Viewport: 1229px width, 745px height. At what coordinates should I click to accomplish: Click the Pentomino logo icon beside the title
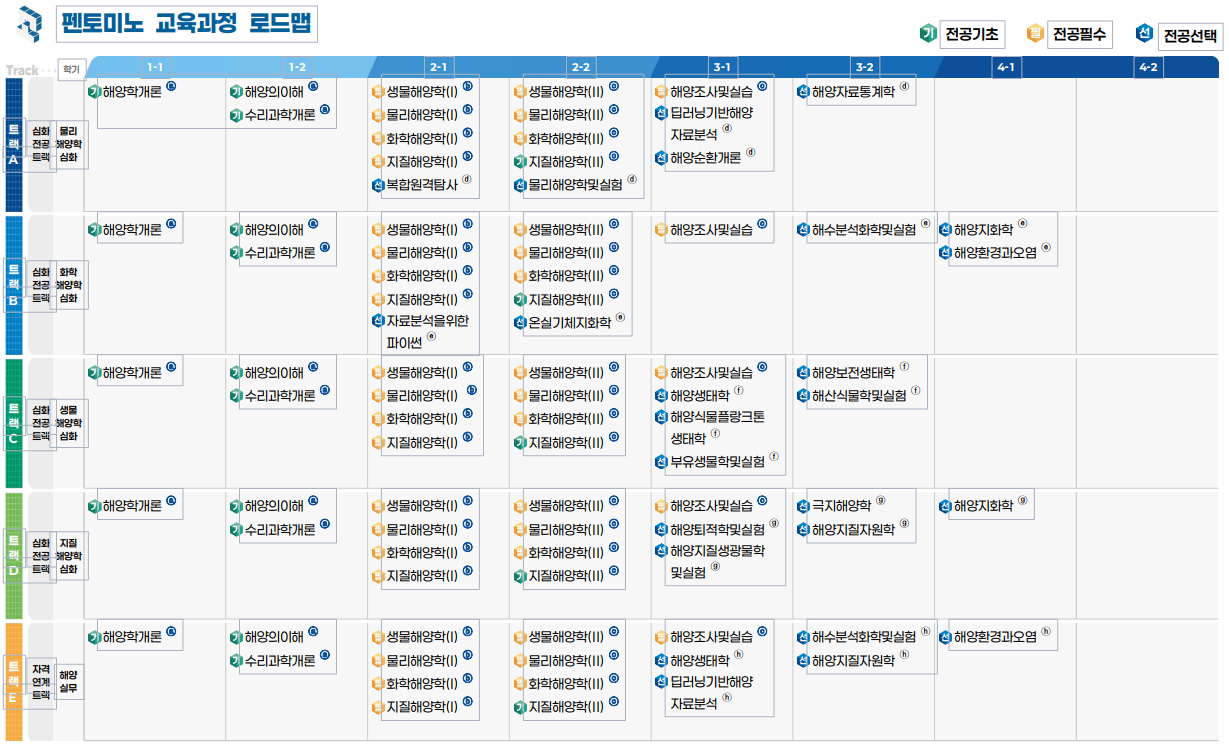pos(31,21)
